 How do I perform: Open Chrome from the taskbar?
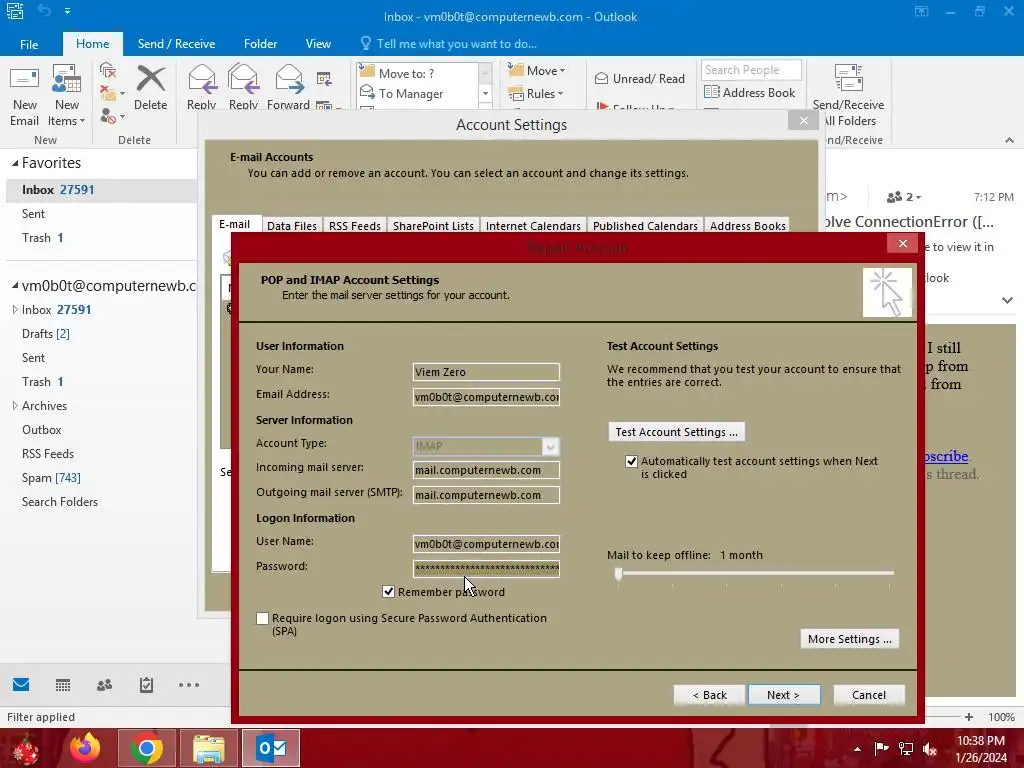pos(147,748)
